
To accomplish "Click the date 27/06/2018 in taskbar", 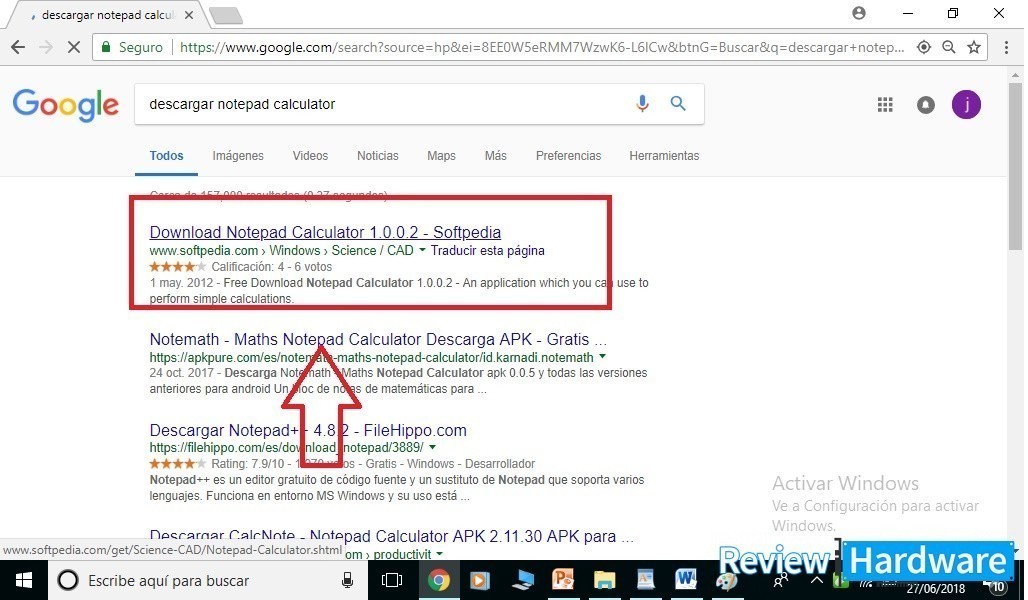I will (x=936, y=589).
